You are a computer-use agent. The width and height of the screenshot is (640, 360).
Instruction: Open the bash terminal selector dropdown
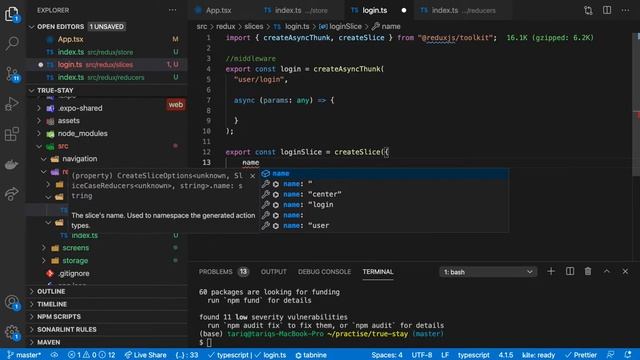(x=488, y=272)
